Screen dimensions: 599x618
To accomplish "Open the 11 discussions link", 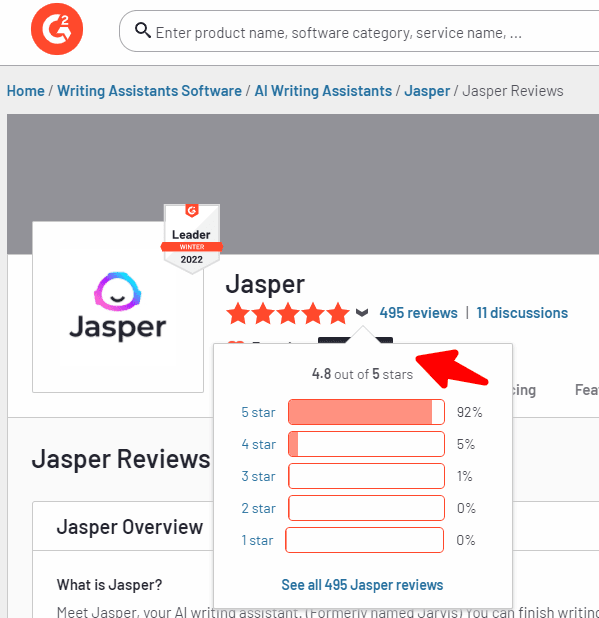I will 522,313.
